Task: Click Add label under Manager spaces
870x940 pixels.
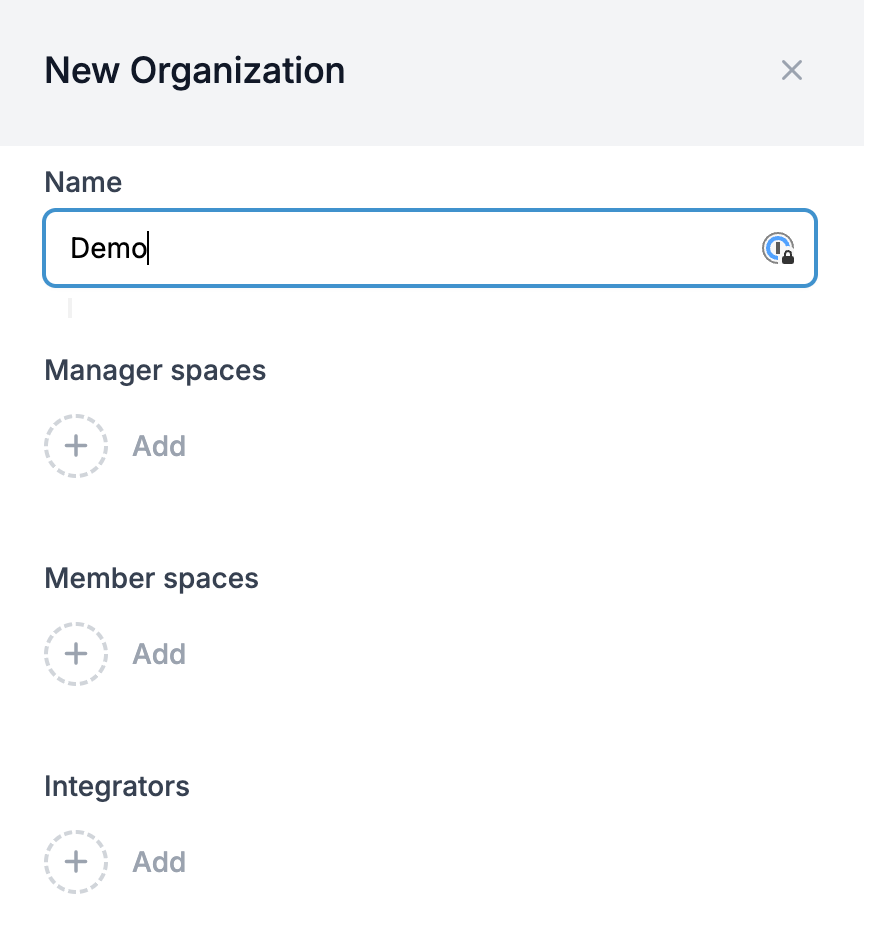Action: click(159, 446)
